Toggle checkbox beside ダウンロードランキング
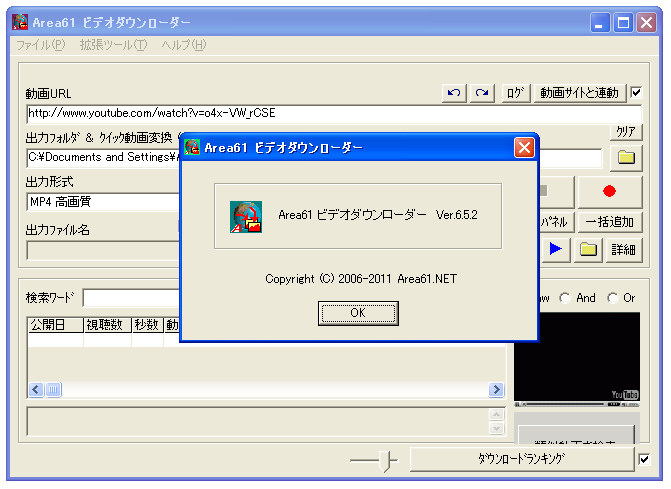 [x=644, y=459]
